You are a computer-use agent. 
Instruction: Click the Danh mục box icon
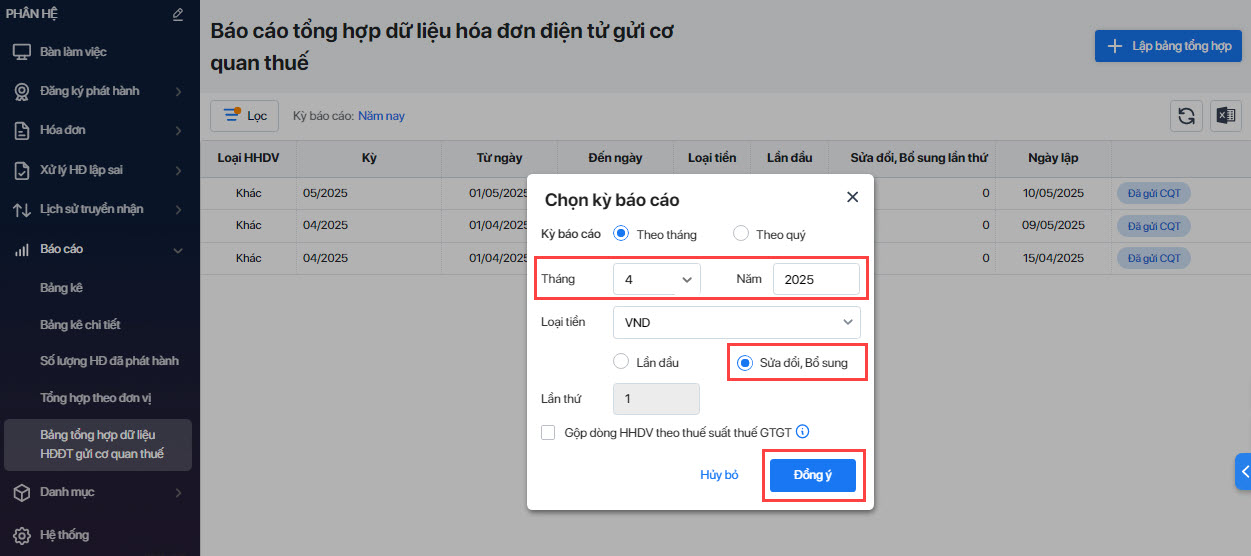(x=21, y=492)
